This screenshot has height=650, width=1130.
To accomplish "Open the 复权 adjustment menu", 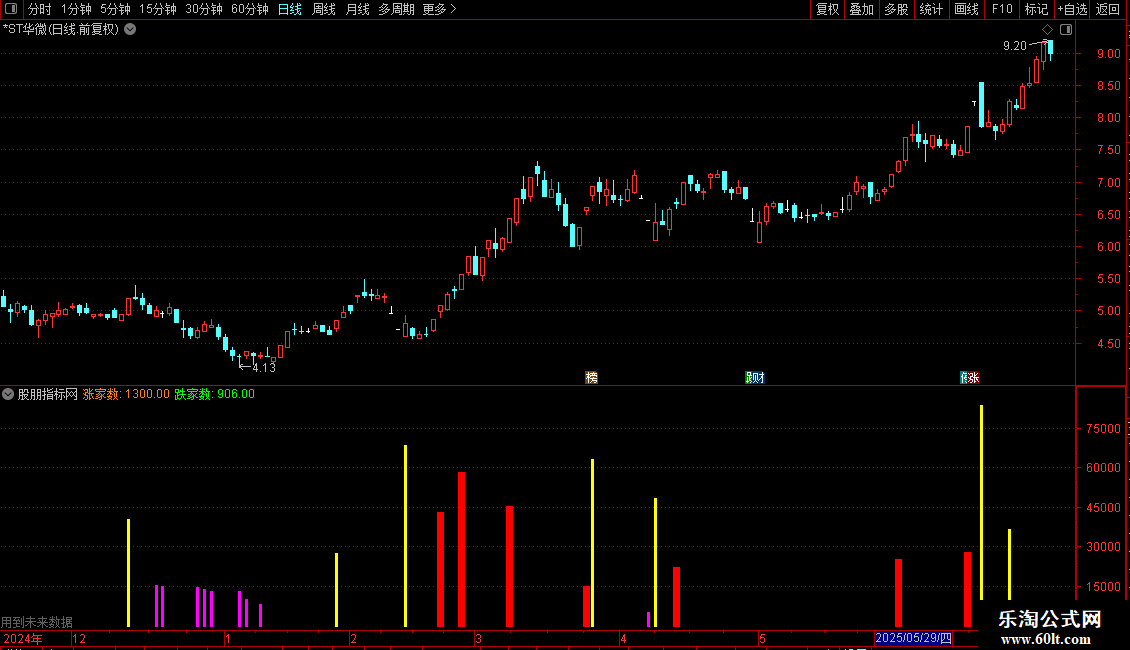I will 827,9.
